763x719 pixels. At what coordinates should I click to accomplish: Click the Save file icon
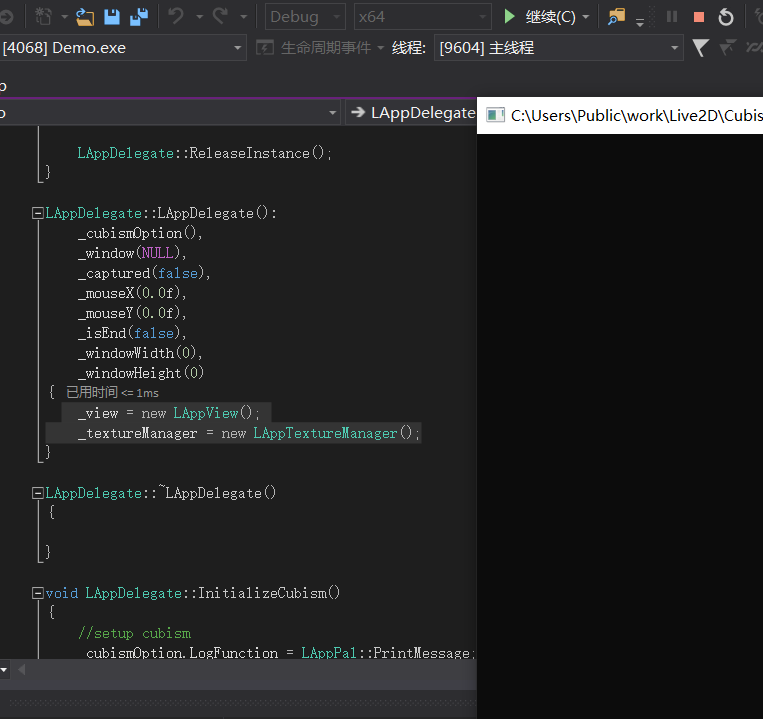(x=112, y=17)
